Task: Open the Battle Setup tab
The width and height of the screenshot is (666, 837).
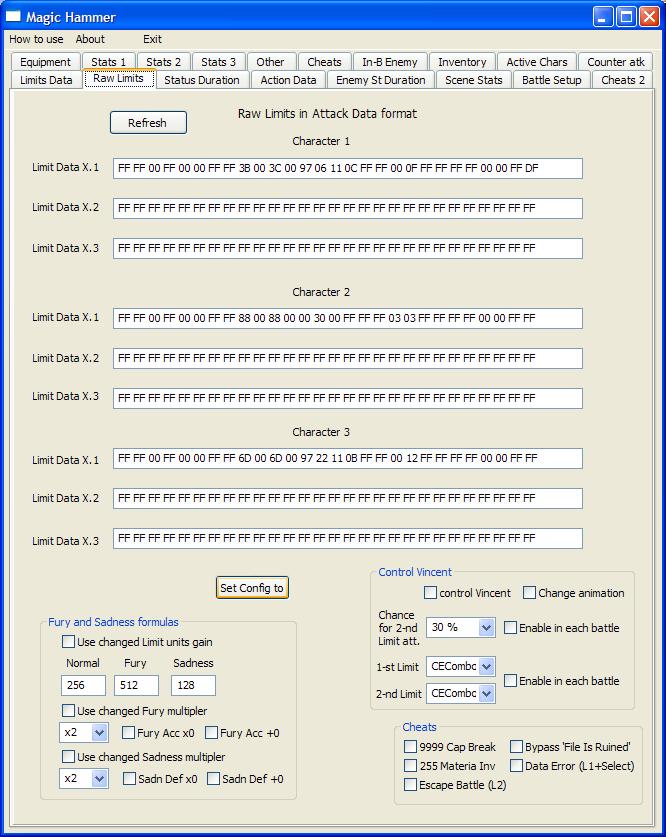Action: (x=551, y=80)
